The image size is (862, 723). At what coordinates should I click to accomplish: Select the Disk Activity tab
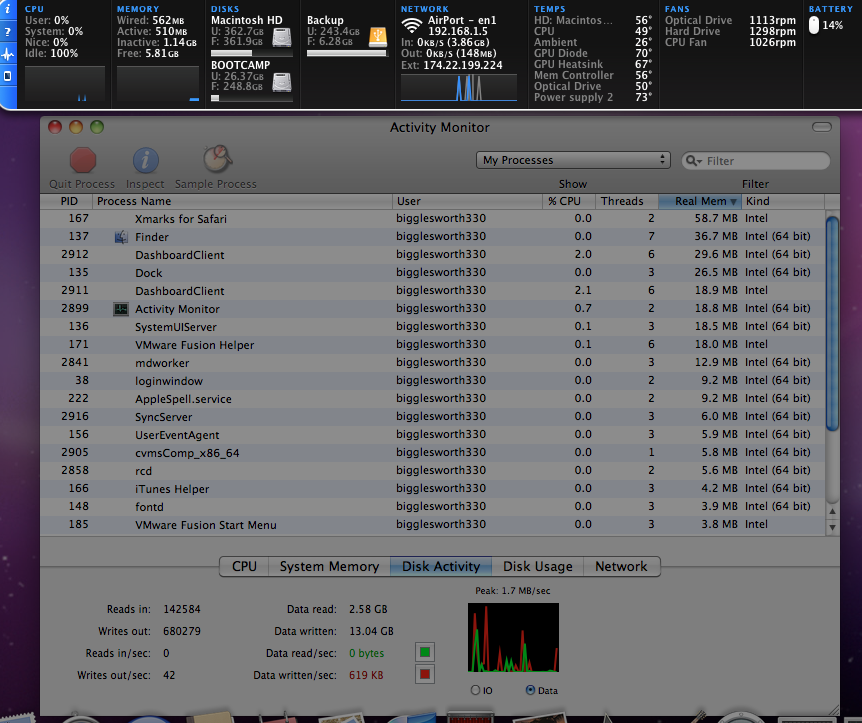coord(441,566)
